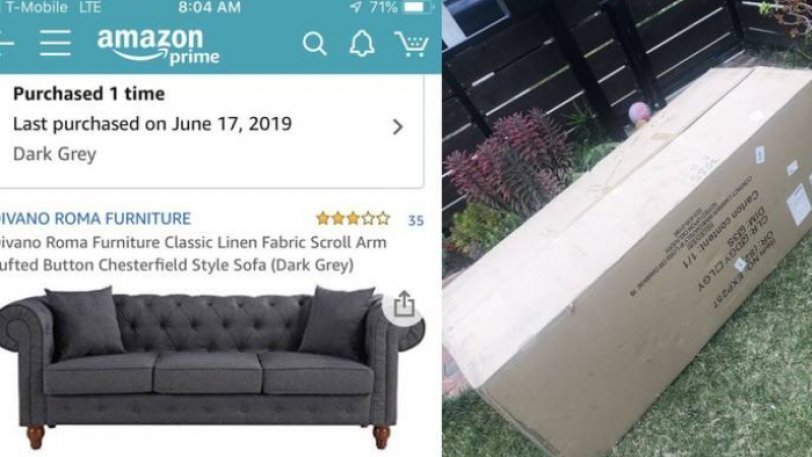Tap the 'Purchased 1 time' heading
The image size is (812, 457).
pyautogui.click(x=89, y=94)
